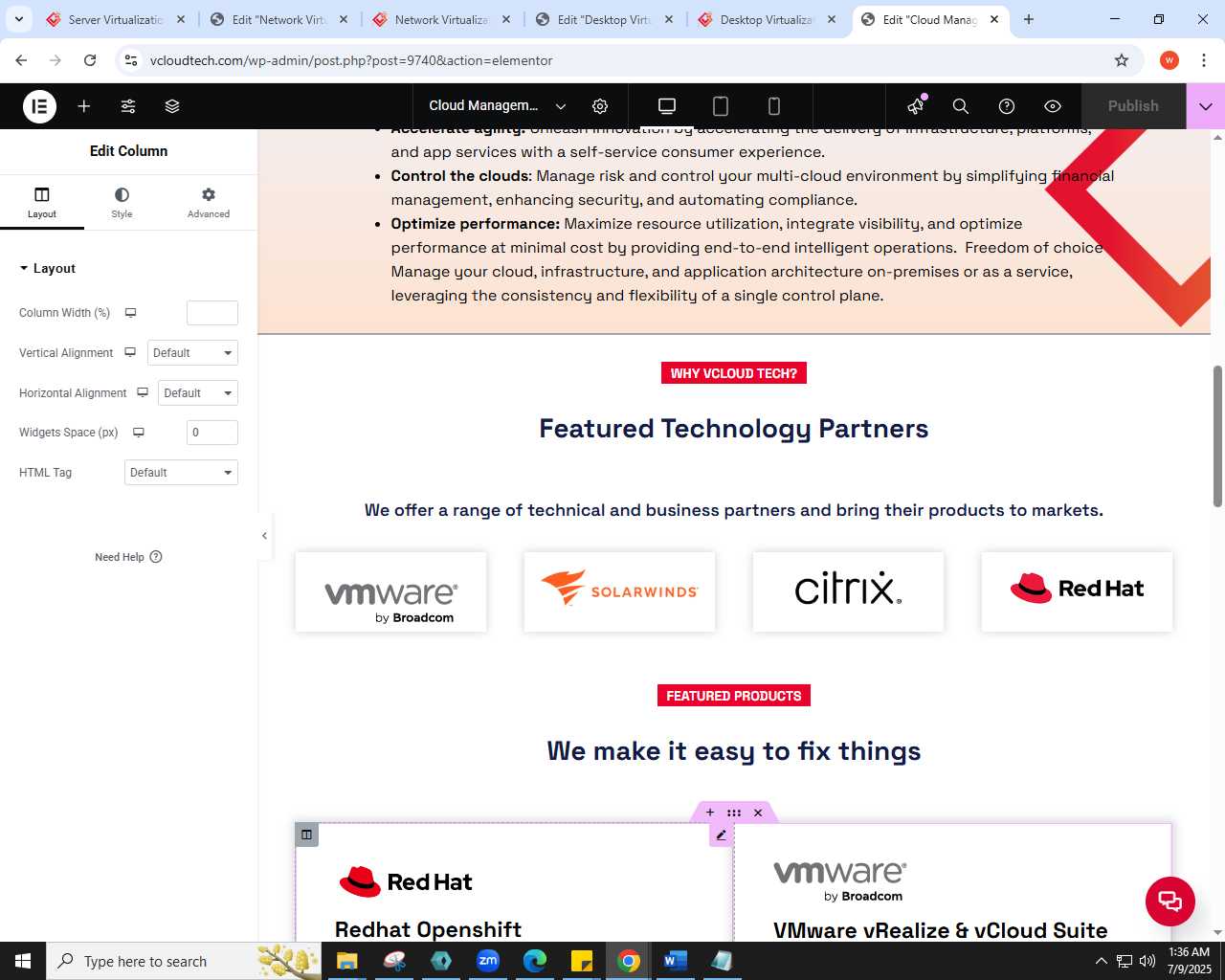Click the section handle edit grid icon

[x=734, y=813]
